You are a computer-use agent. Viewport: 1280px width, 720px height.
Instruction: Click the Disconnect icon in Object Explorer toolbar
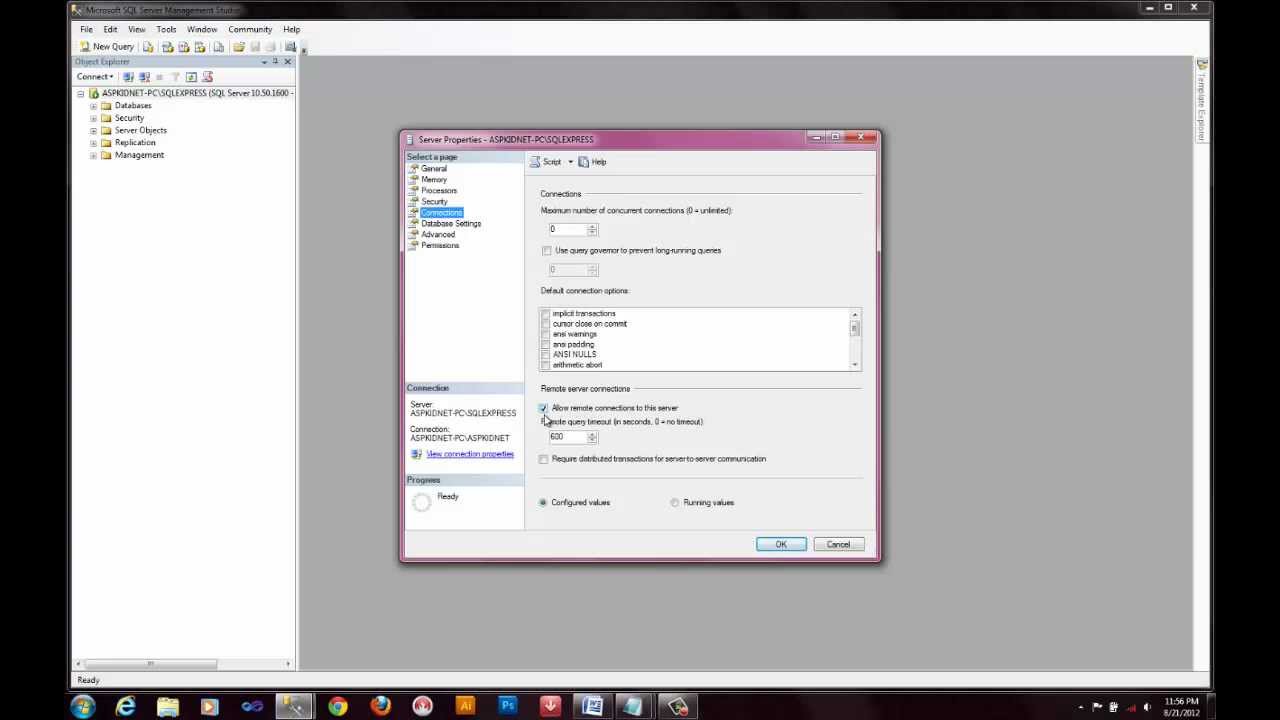point(144,77)
